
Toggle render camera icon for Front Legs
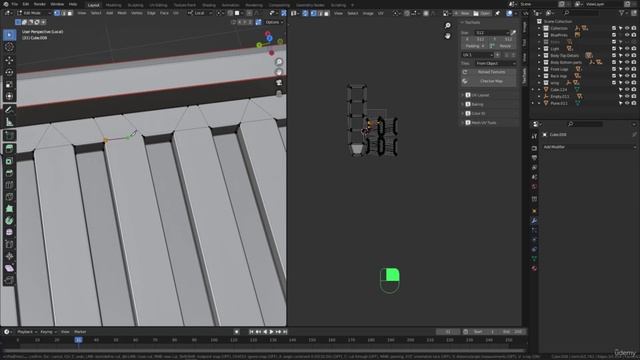pos(633,69)
